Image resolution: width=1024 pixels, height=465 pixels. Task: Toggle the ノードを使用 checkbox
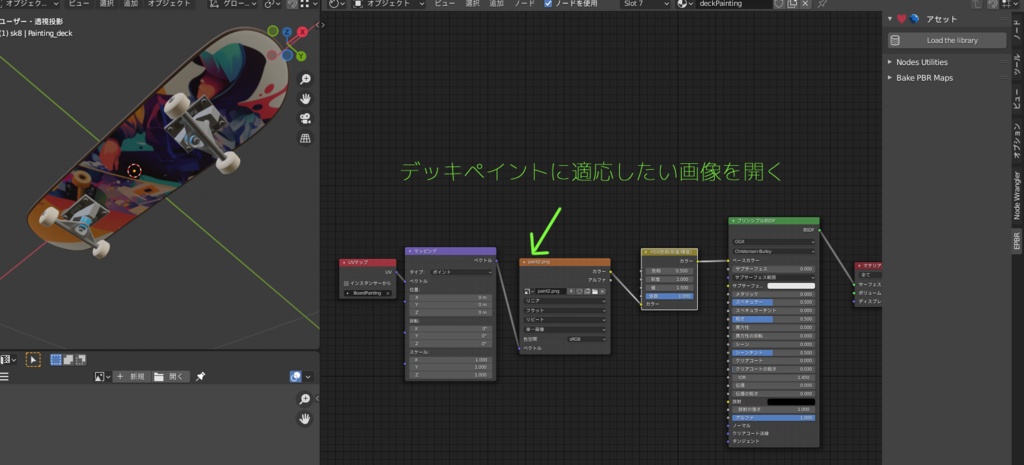click(x=549, y=3)
